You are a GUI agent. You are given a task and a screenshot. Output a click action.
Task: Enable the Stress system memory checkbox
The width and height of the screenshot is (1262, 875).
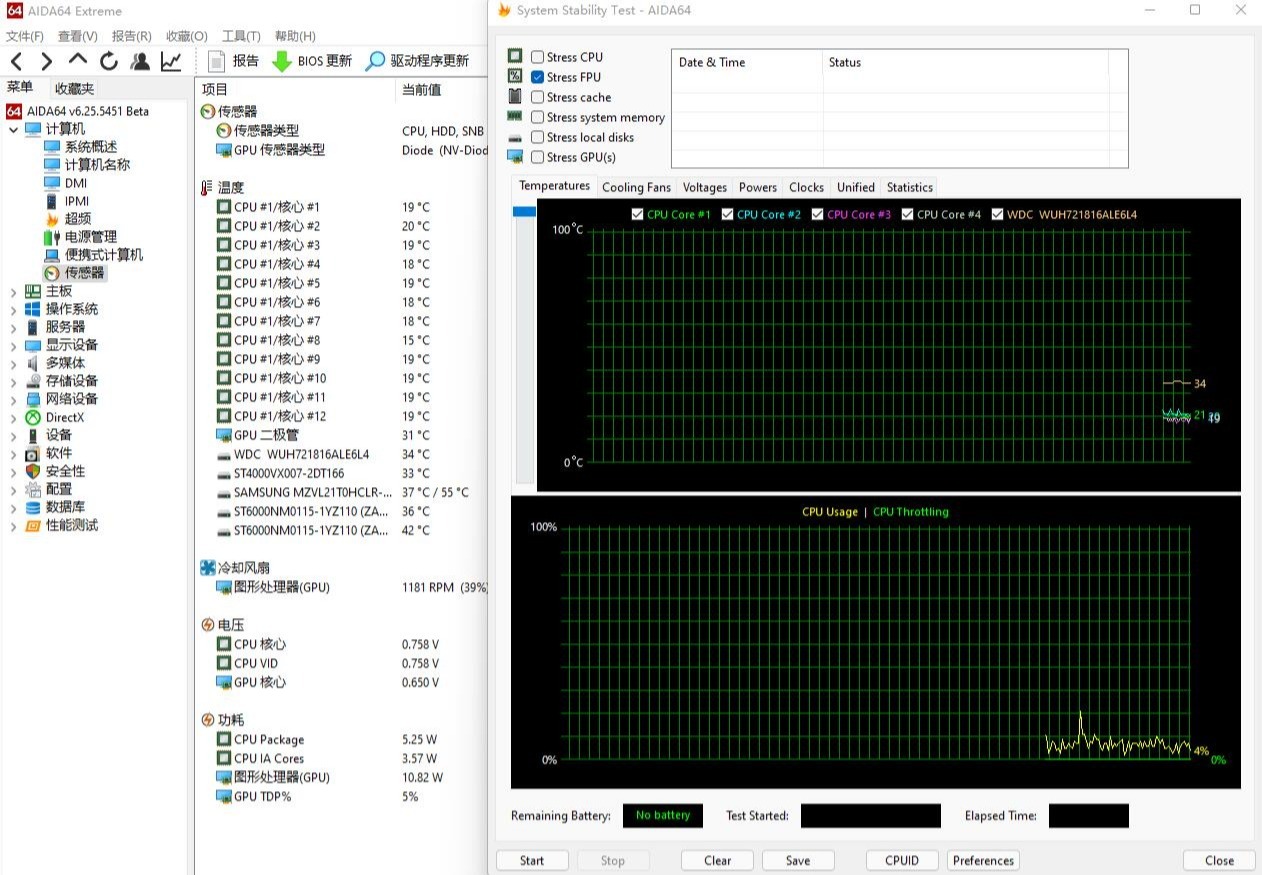[538, 117]
